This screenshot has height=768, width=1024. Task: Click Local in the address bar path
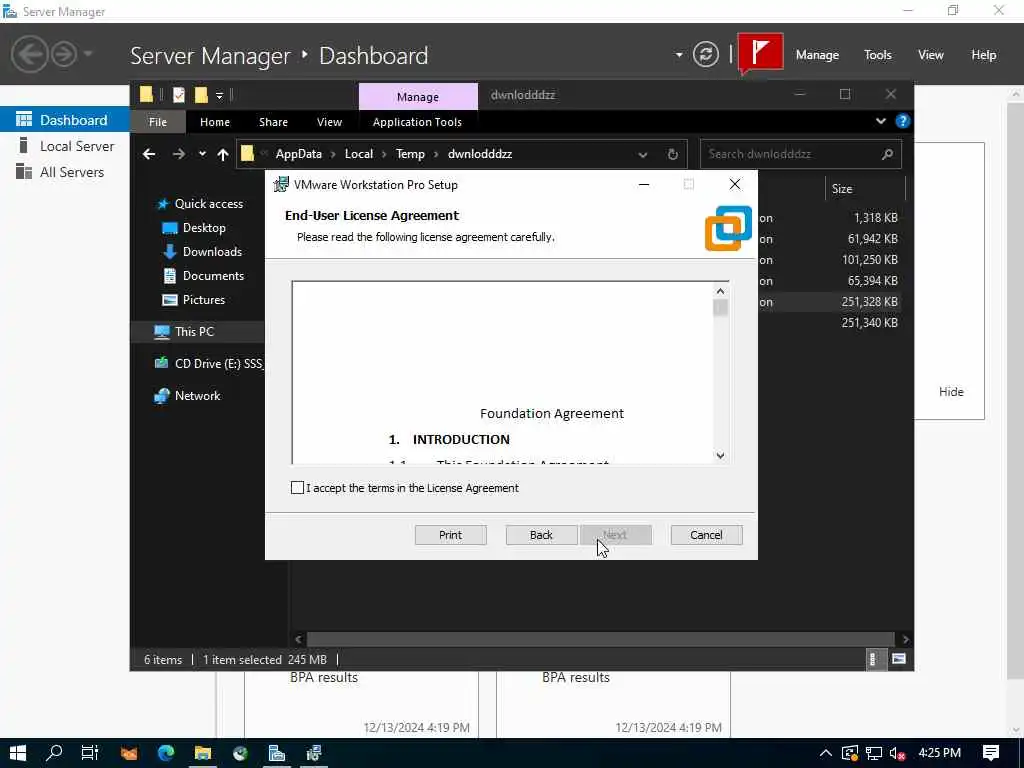(359, 154)
